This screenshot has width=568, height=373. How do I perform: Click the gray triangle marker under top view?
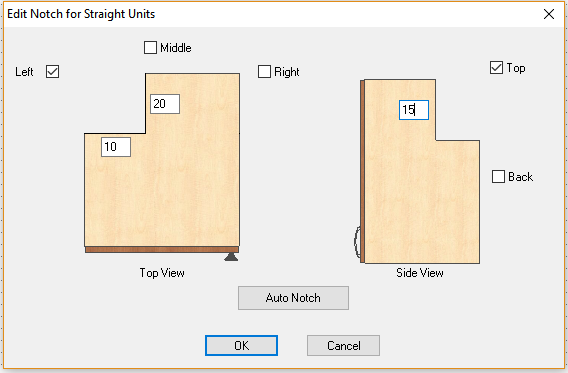coord(231,257)
